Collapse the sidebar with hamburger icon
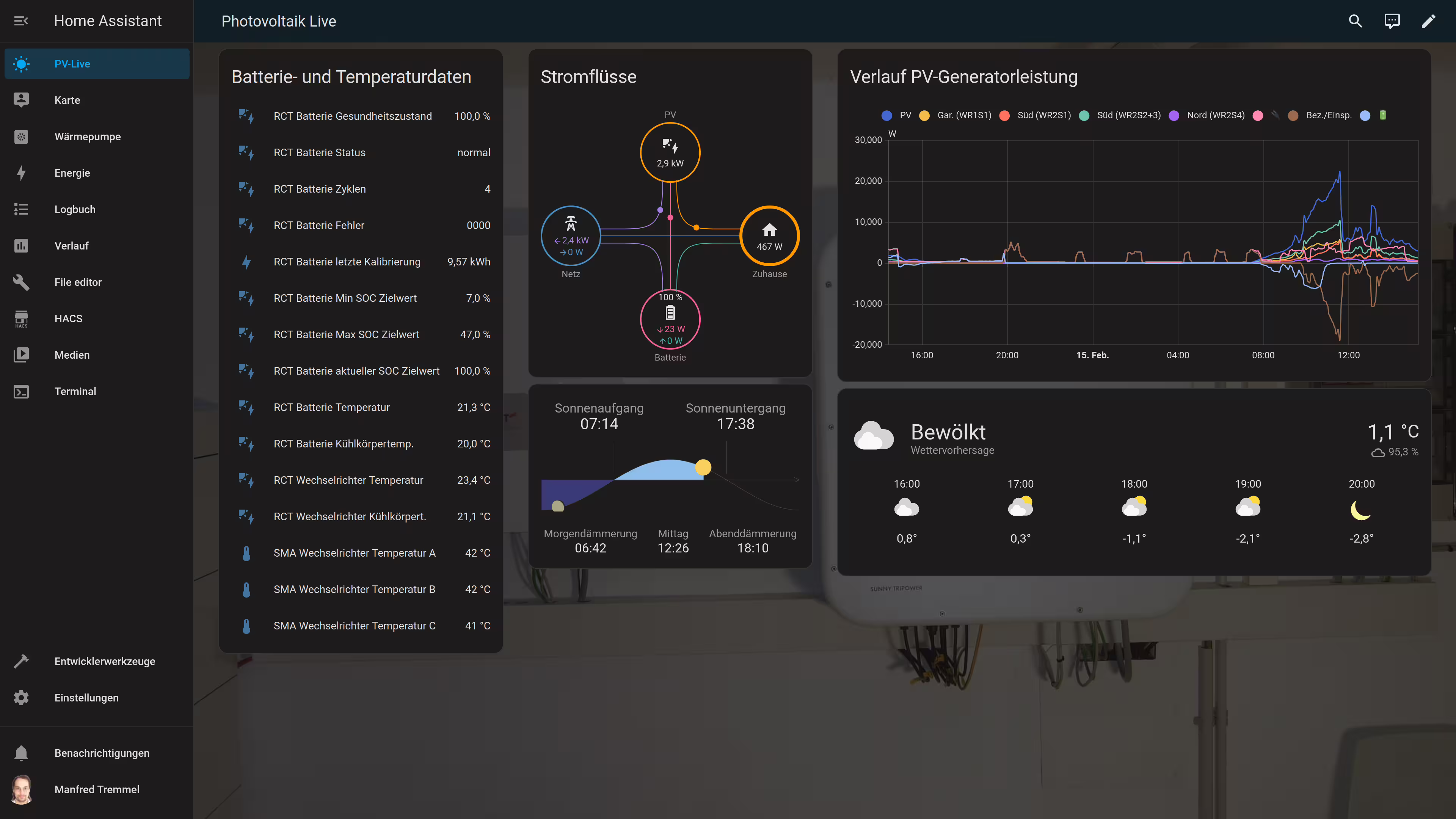The height and width of the screenshot is (819, 1456). pyautogui.click(x=21, y=21)
